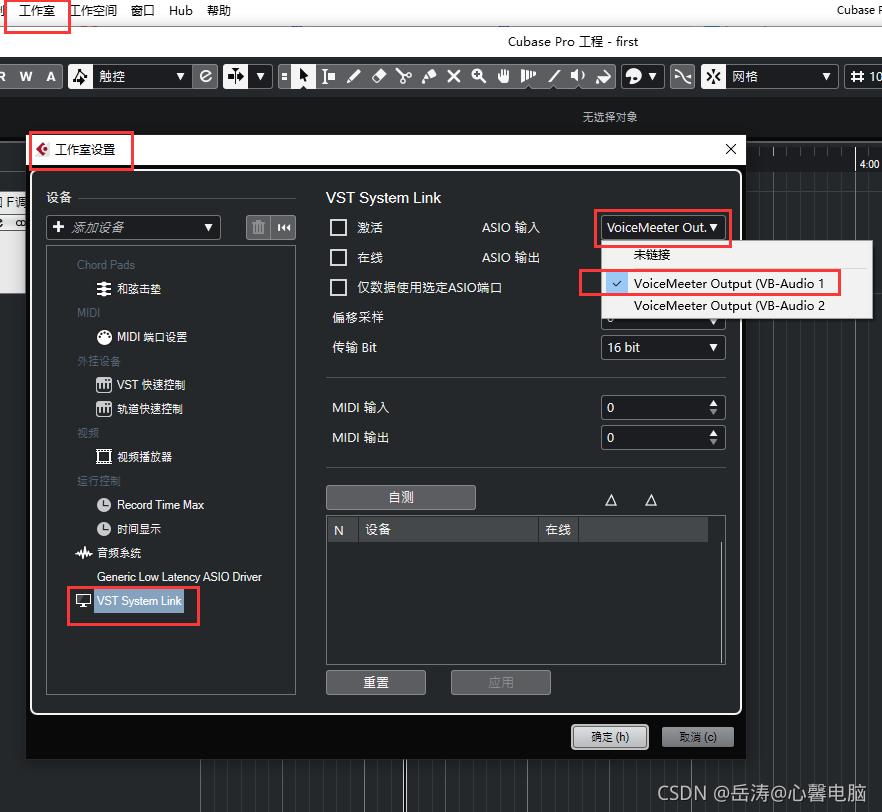882x812 pixels.
Task: Click the color selector palette icon
Action: pyautogui.click(x=634, y=76)
